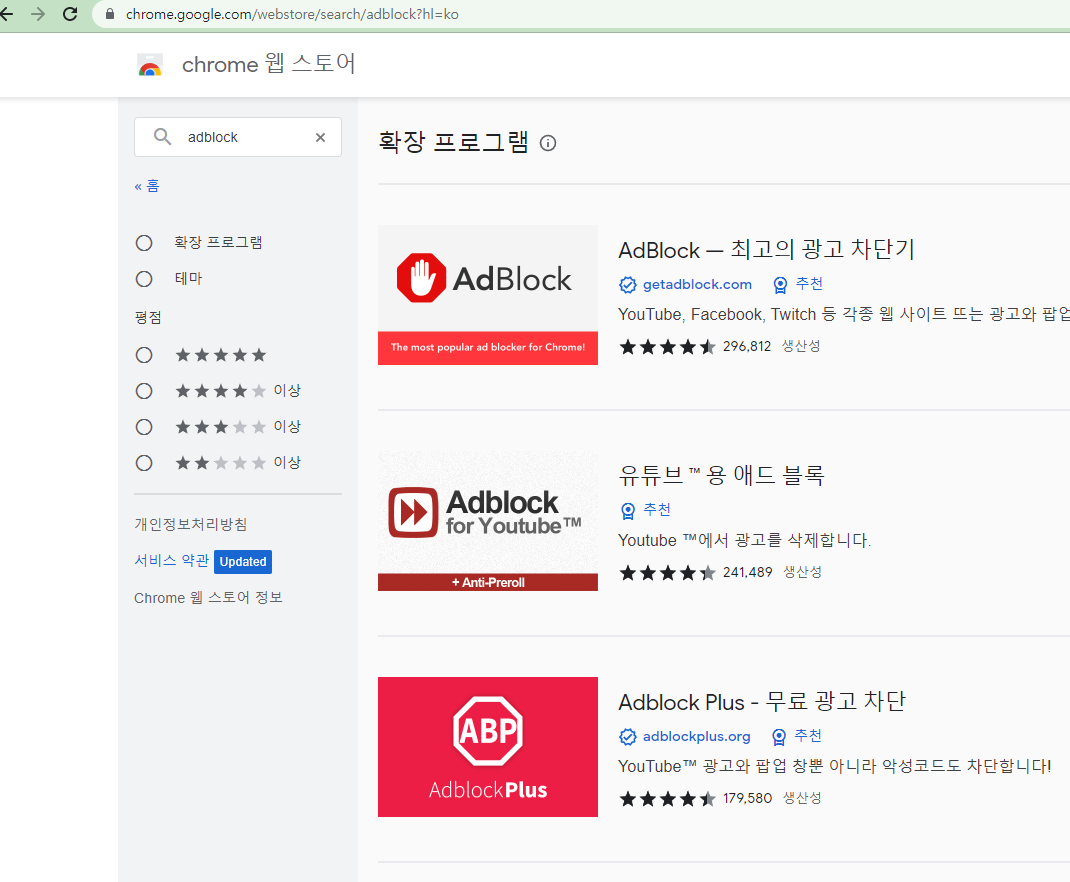Open adblockplus.org publisher link

point(697,736)
